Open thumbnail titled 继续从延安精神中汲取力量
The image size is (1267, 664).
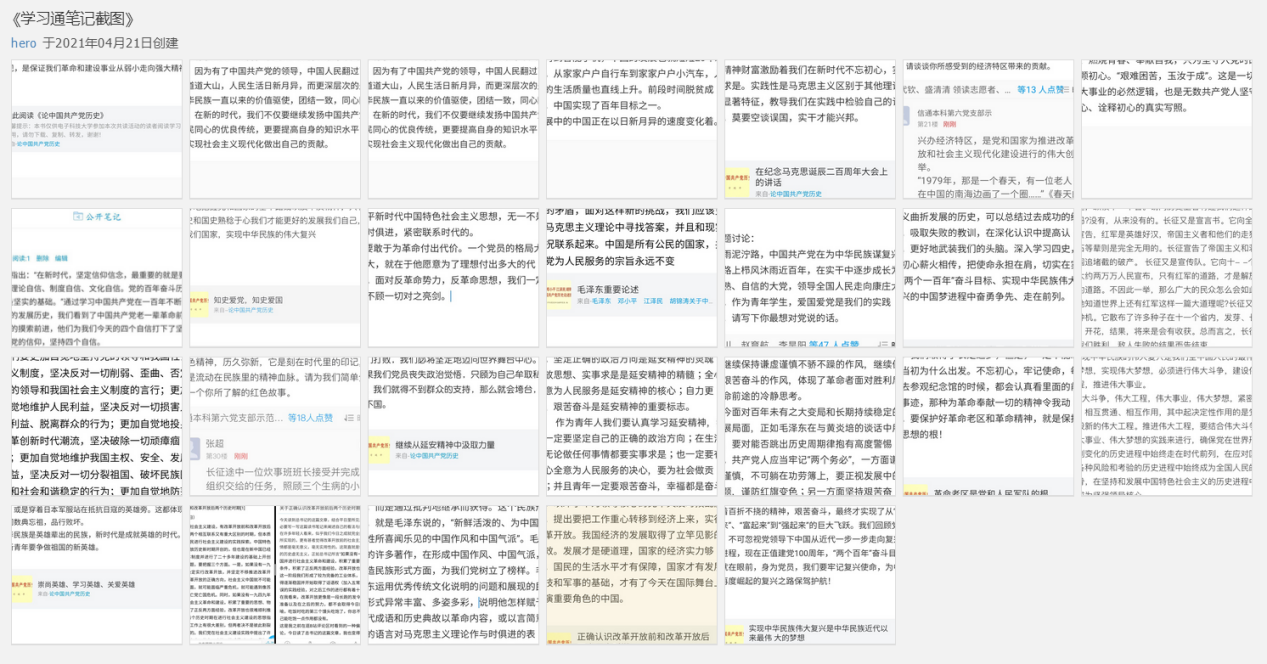(453, 426)
